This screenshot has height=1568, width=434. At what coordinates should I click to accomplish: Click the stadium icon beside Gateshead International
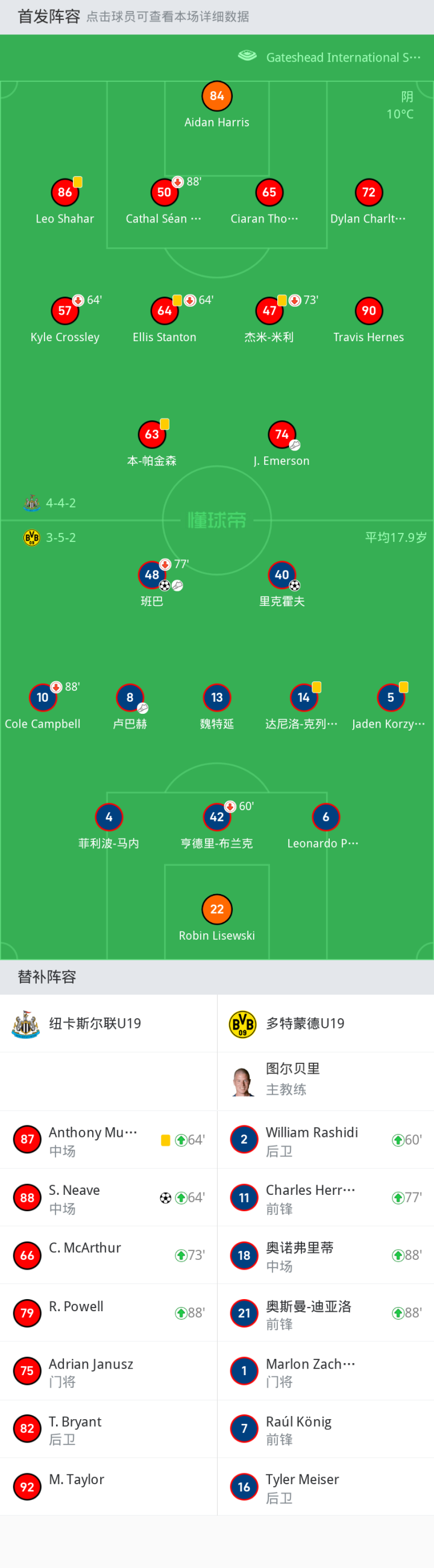tap(247, 56)
